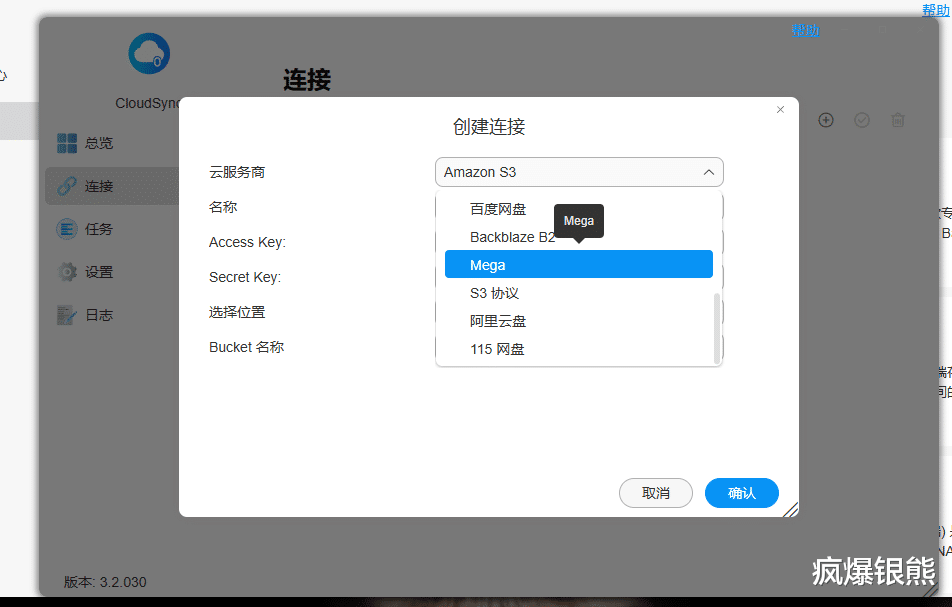The height and width of the screenshot is (607, 952).
Task: Close the 创建连接 dialog
Action: coord(780,109)
